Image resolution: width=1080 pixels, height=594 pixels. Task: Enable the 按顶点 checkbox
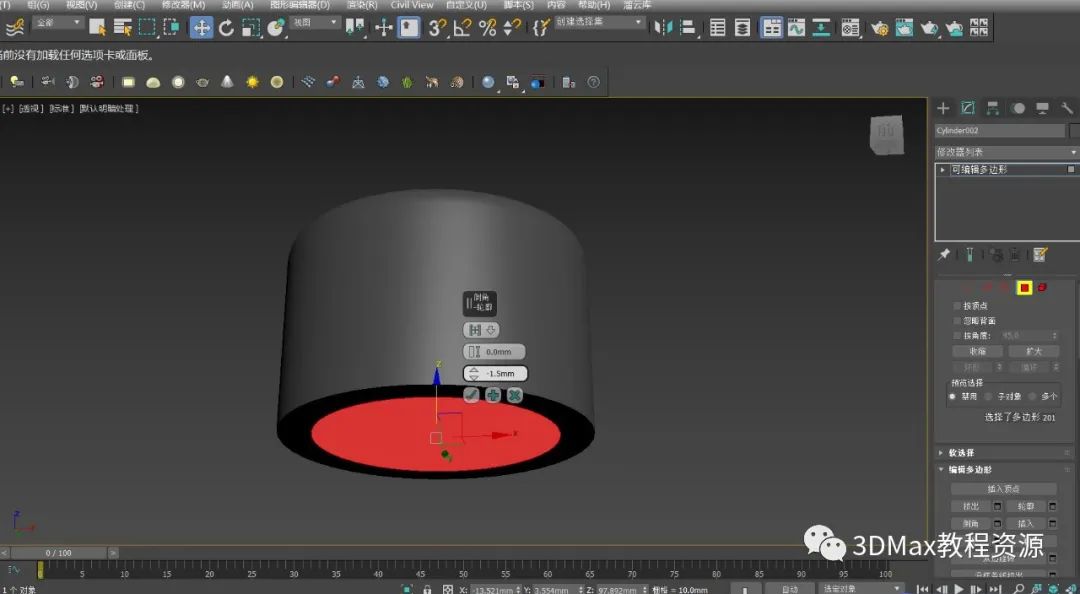point(957,306)
